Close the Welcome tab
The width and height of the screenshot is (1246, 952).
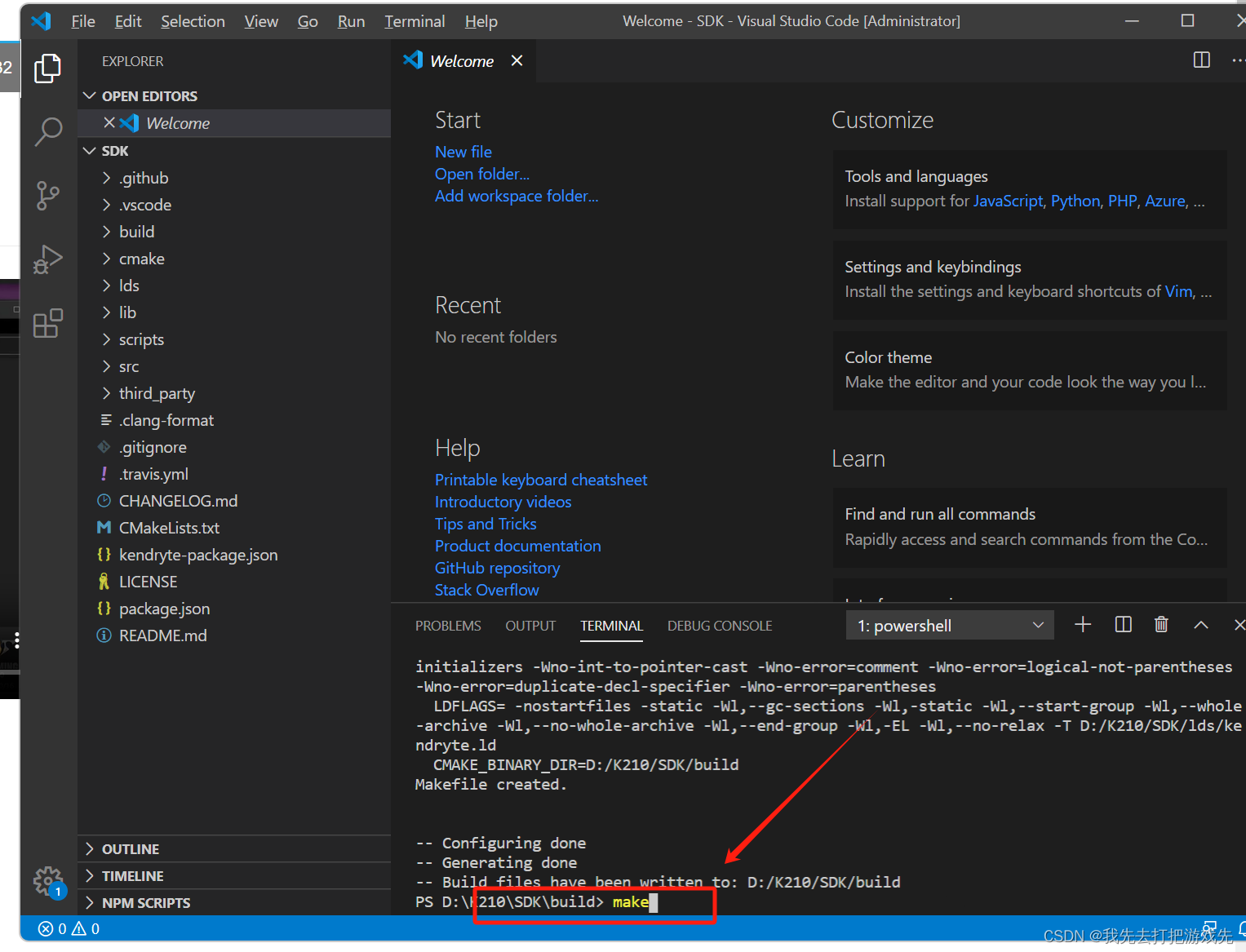[x=517, y=61]
